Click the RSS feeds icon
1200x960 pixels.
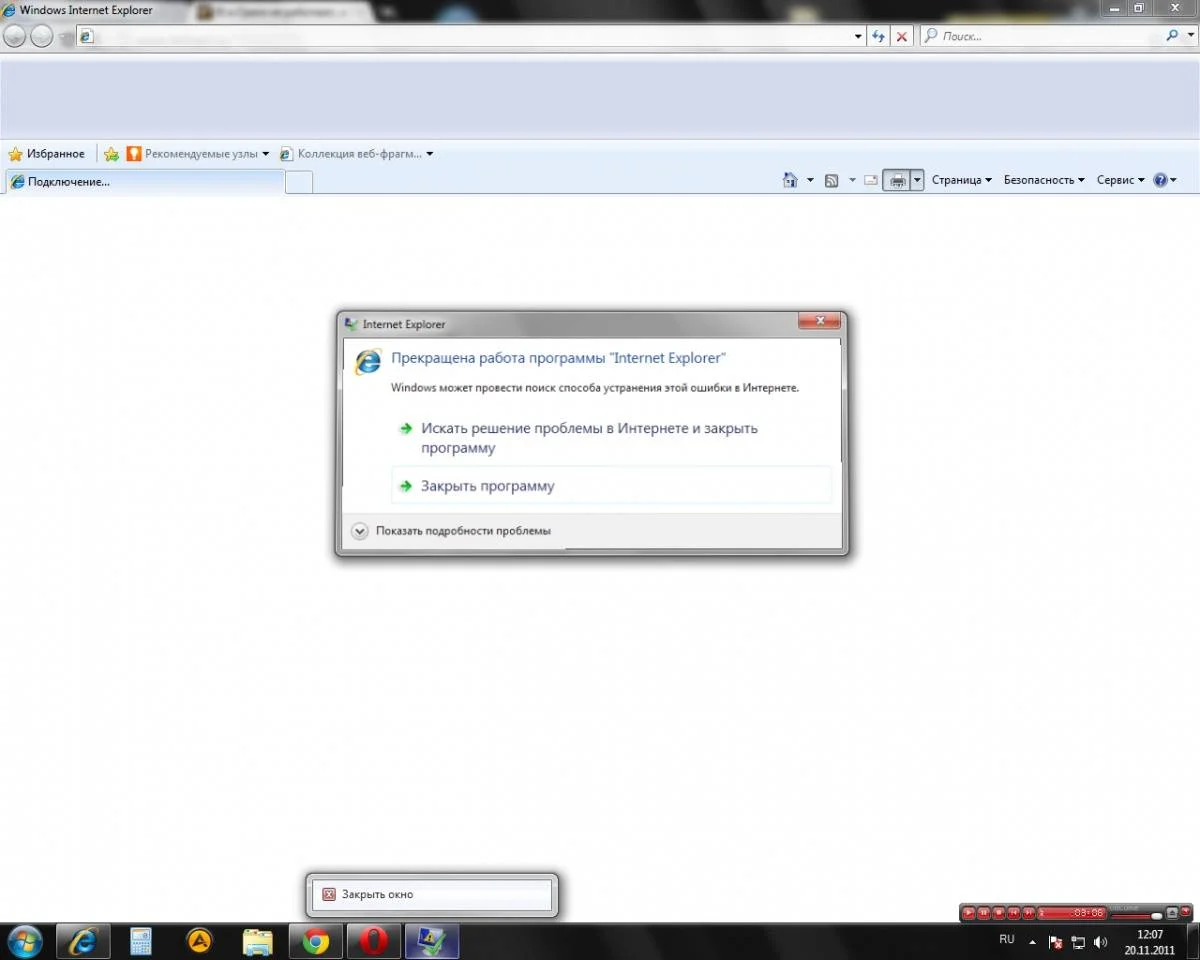click(x=831, y=180)
